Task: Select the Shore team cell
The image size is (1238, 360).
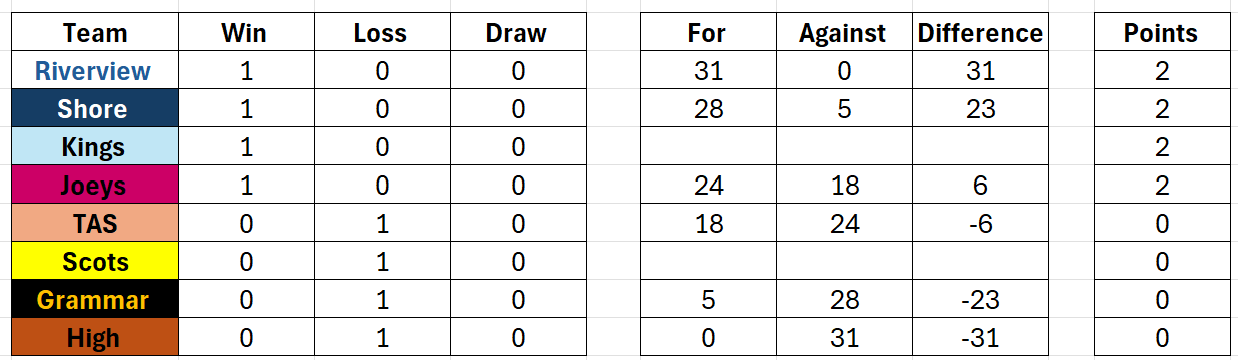Action: click(x=95, y=109)
